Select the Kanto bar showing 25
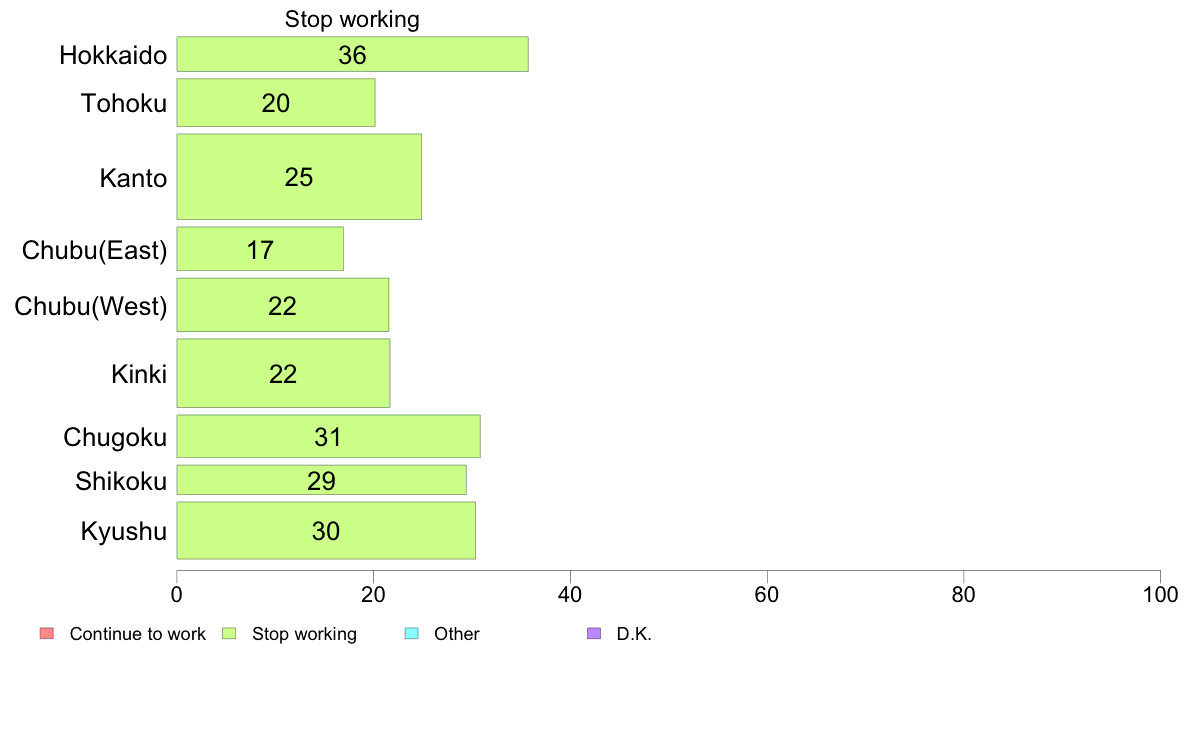Image resolution: width=1188 pixels, height=736 pixels. [x=299, y=177]
